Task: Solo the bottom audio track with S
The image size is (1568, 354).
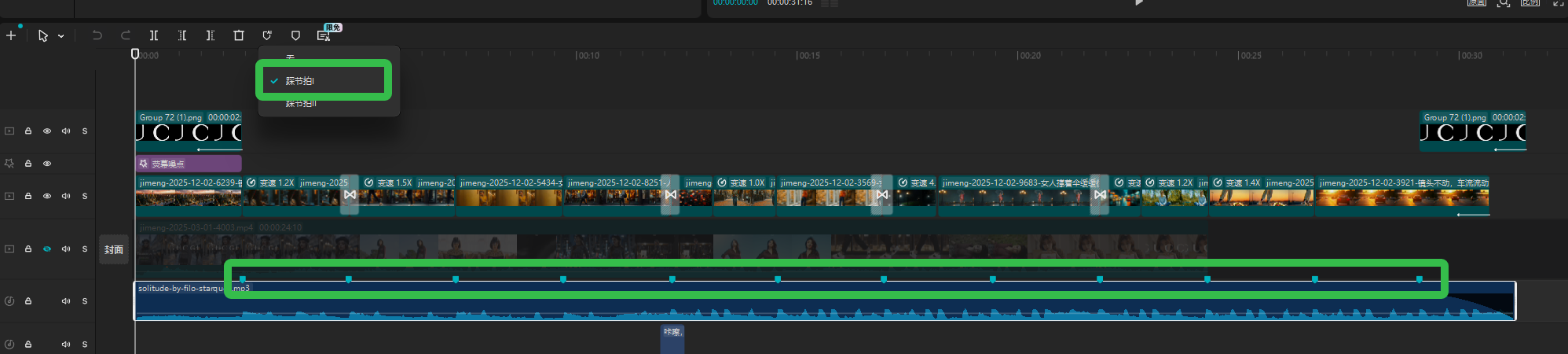Action: 85,345
